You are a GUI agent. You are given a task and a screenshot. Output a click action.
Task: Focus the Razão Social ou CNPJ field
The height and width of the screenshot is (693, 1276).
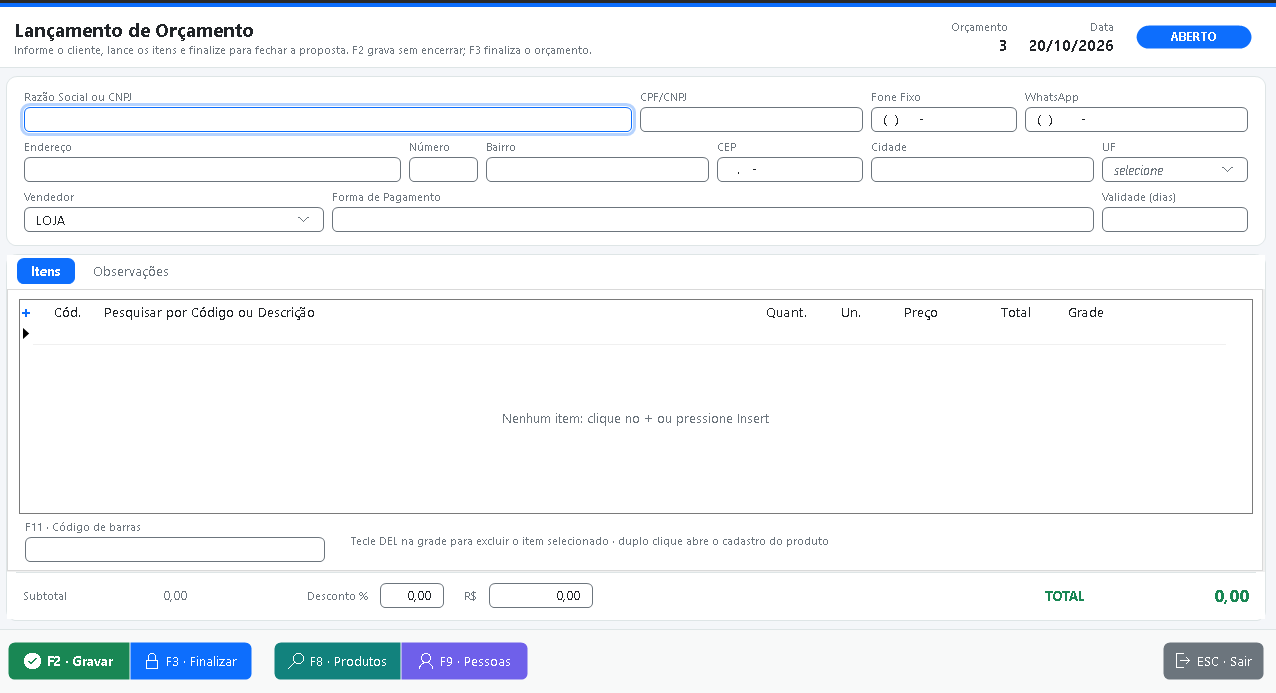click(x=328, y=120)
